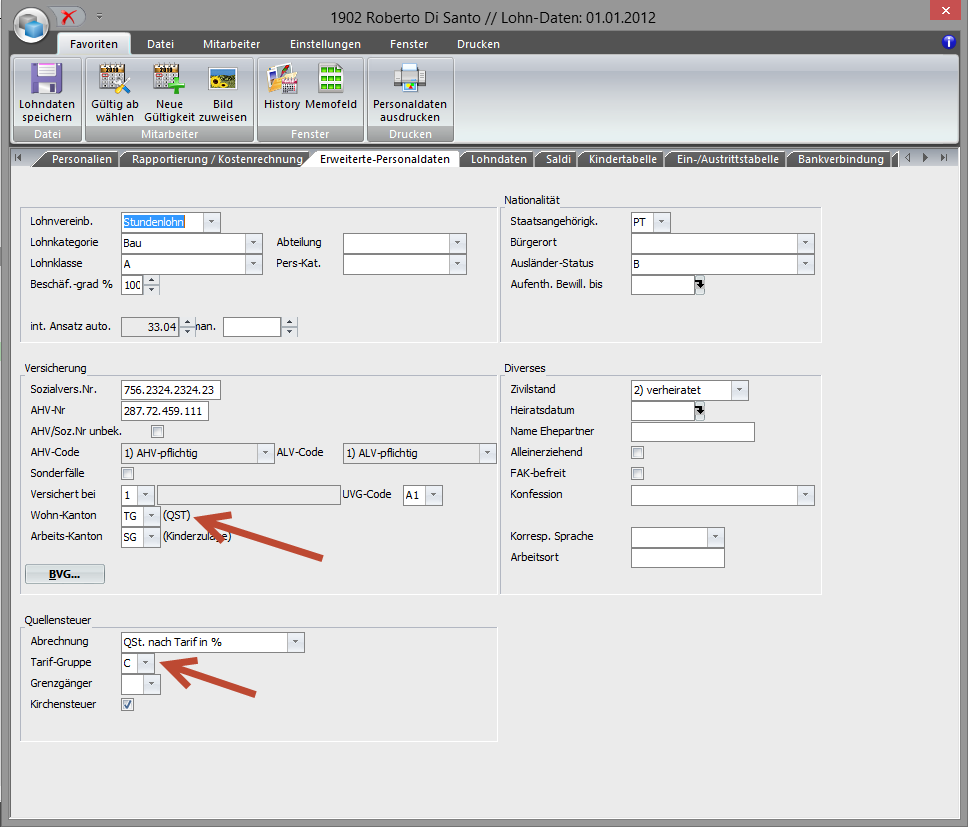
Task: Open the Kindertabelle tab
Action: (x=622, y=159)
